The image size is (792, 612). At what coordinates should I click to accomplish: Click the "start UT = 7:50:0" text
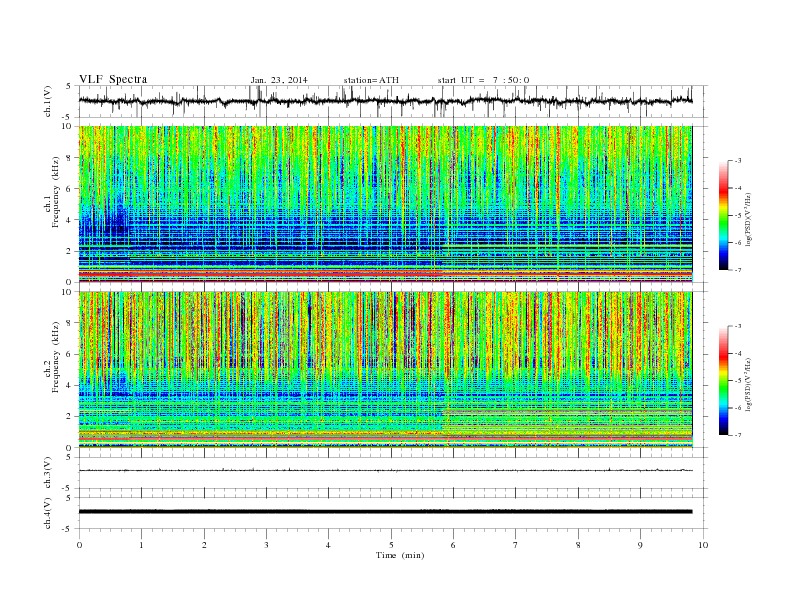(483, 80)
